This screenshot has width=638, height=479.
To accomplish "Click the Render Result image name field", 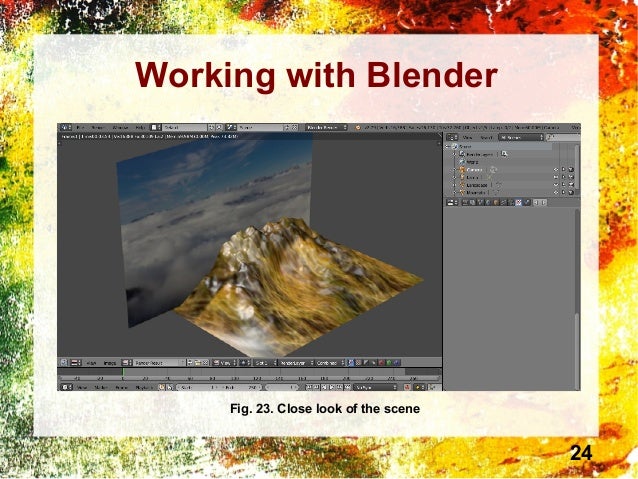I will [x=159, y=363].
